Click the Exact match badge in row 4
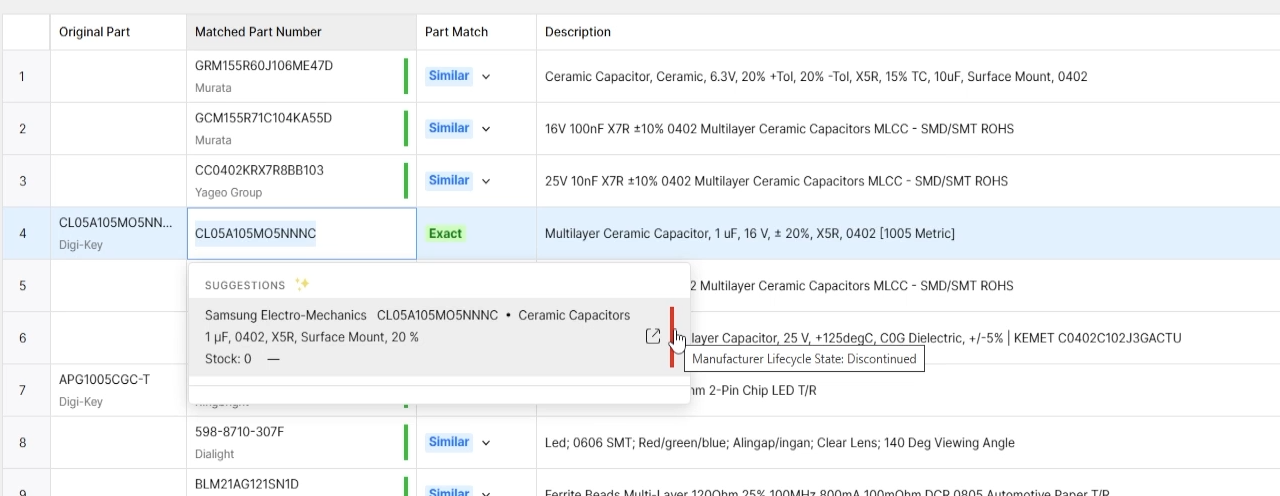The height and width of the screenshot is (496, 1280). coord(445,233)
